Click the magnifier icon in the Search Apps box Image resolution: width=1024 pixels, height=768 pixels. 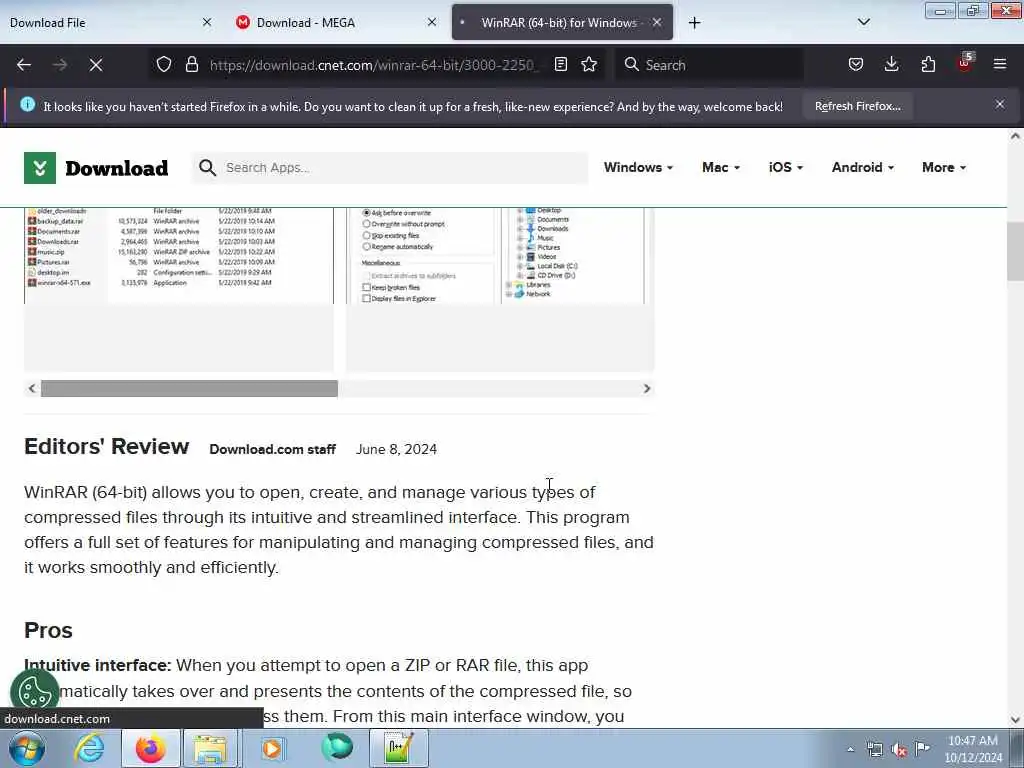tap(207, 168)
